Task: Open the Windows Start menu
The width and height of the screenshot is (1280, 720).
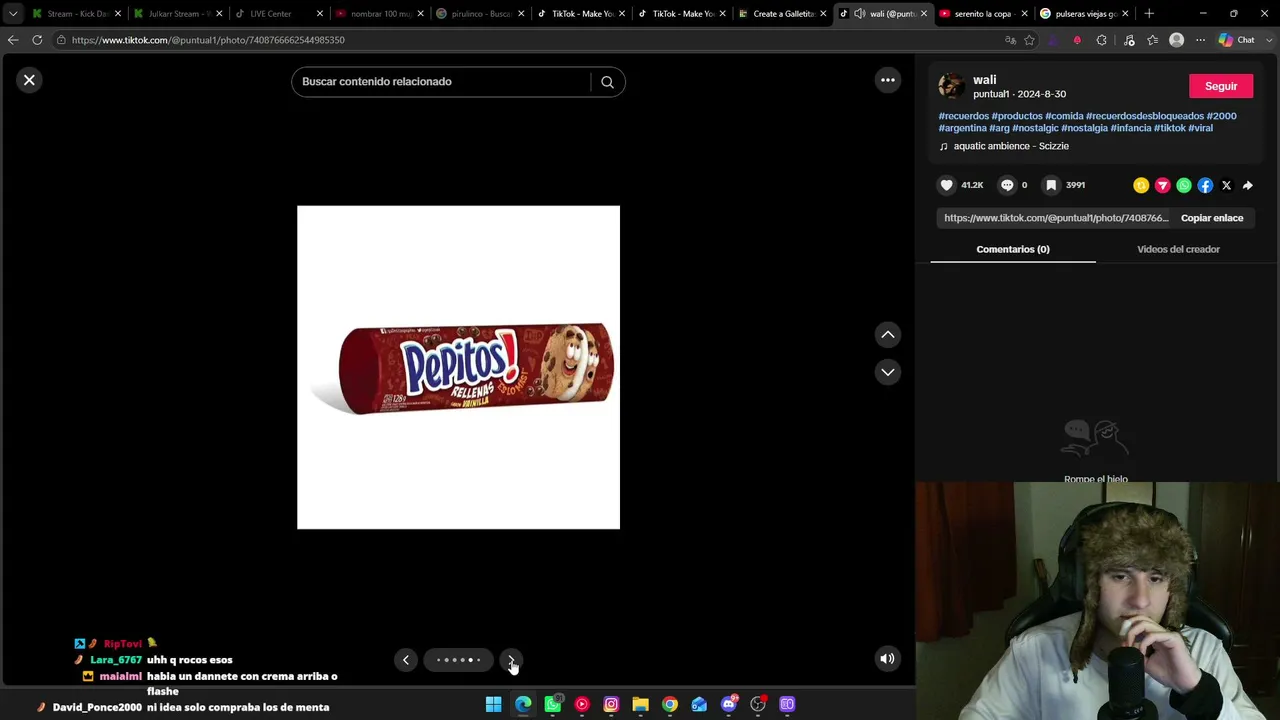Action: 493,705
